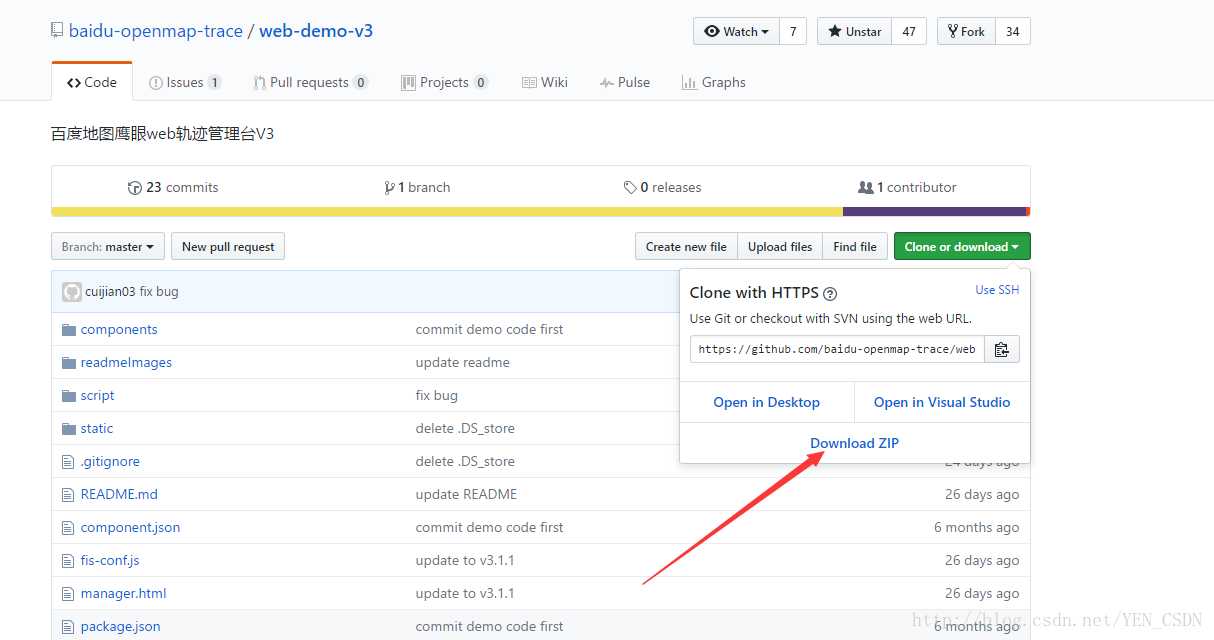Click the folder icon beside components

[x=69, y=330]
